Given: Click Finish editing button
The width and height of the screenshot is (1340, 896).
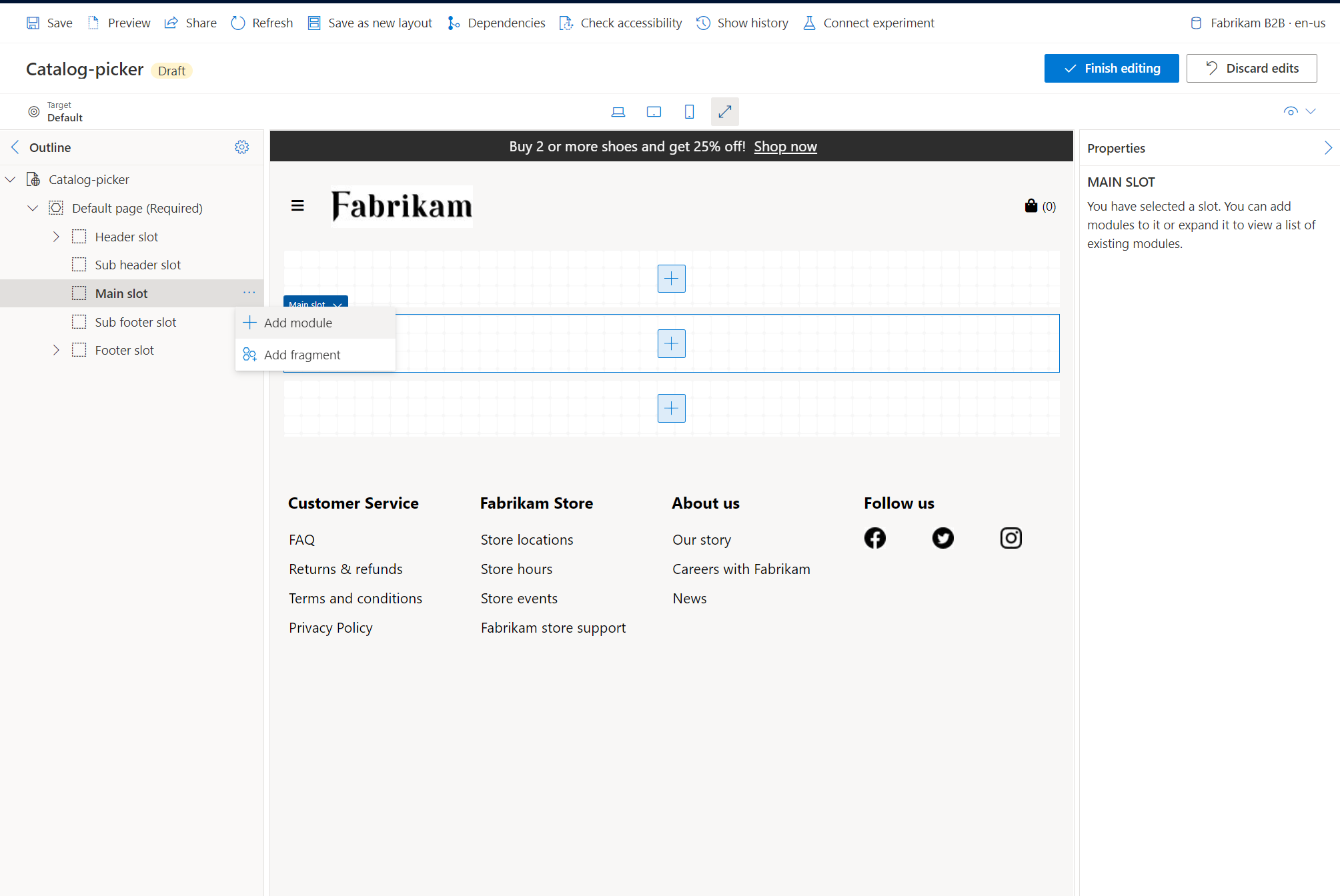Looking at the screenshot, I should click(x=1112, y=68).
